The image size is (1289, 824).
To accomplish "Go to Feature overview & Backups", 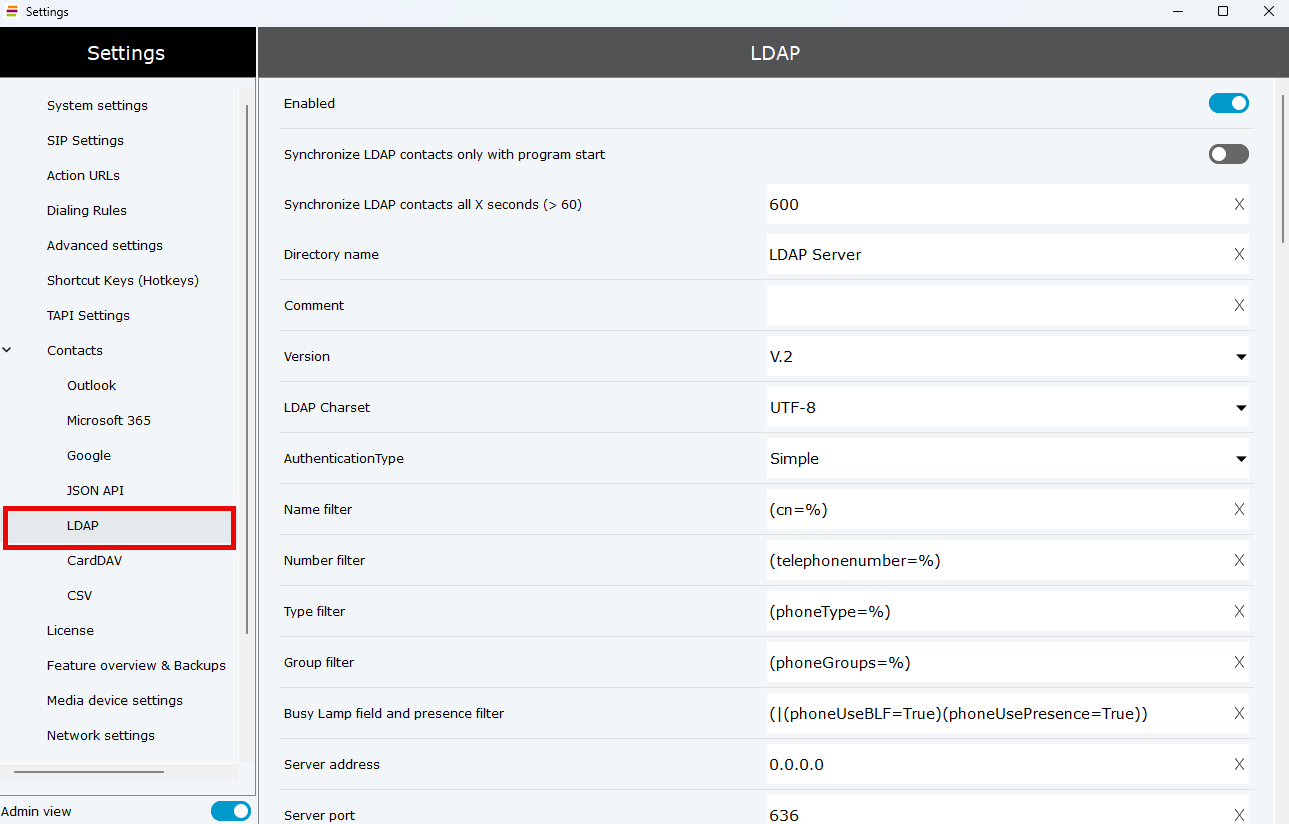I will [x=136, y=665].
